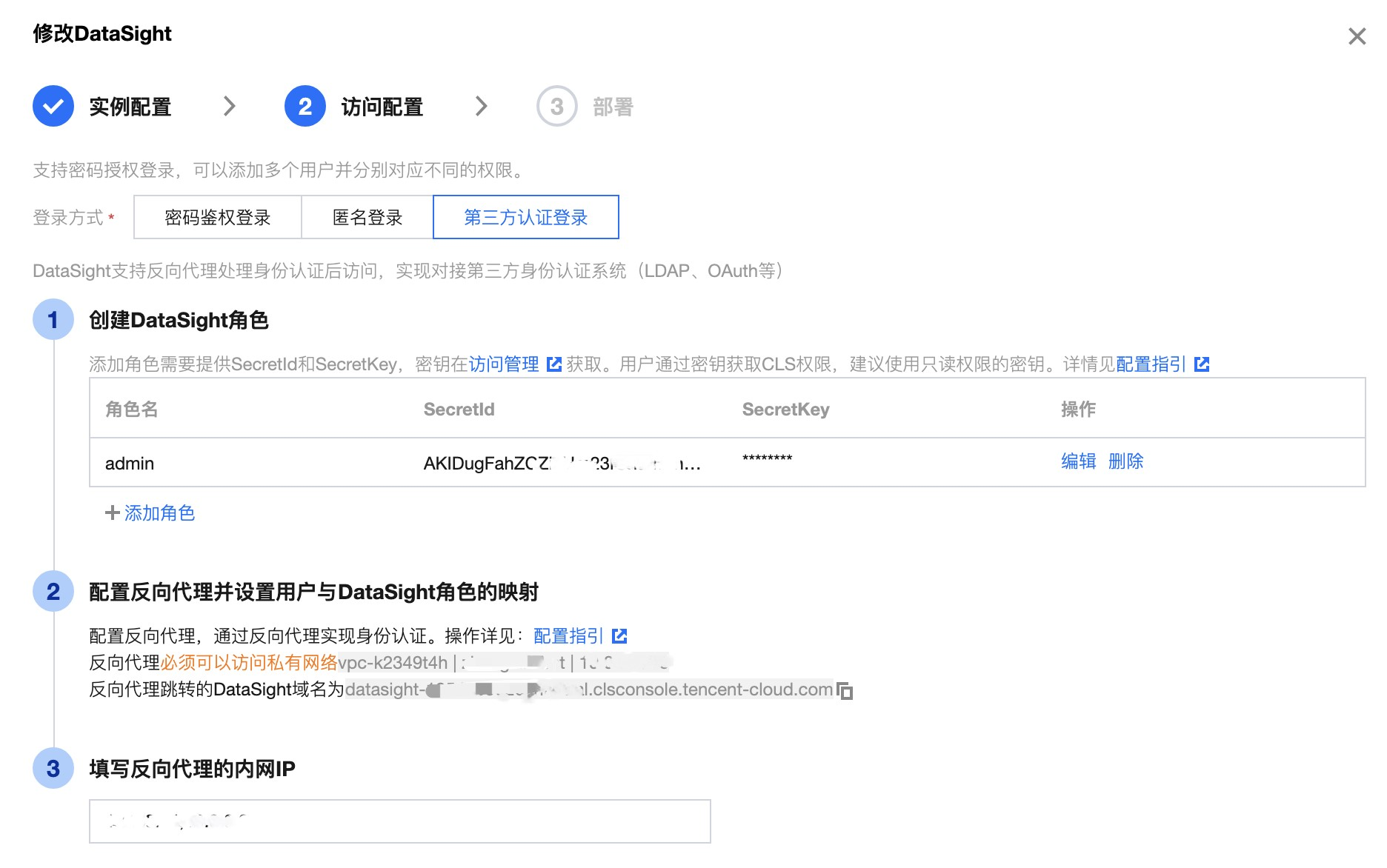The image size is (1387, 868).
Task: Focus the reverse proxy internal IP field
Action: click(x=400, y=821)
